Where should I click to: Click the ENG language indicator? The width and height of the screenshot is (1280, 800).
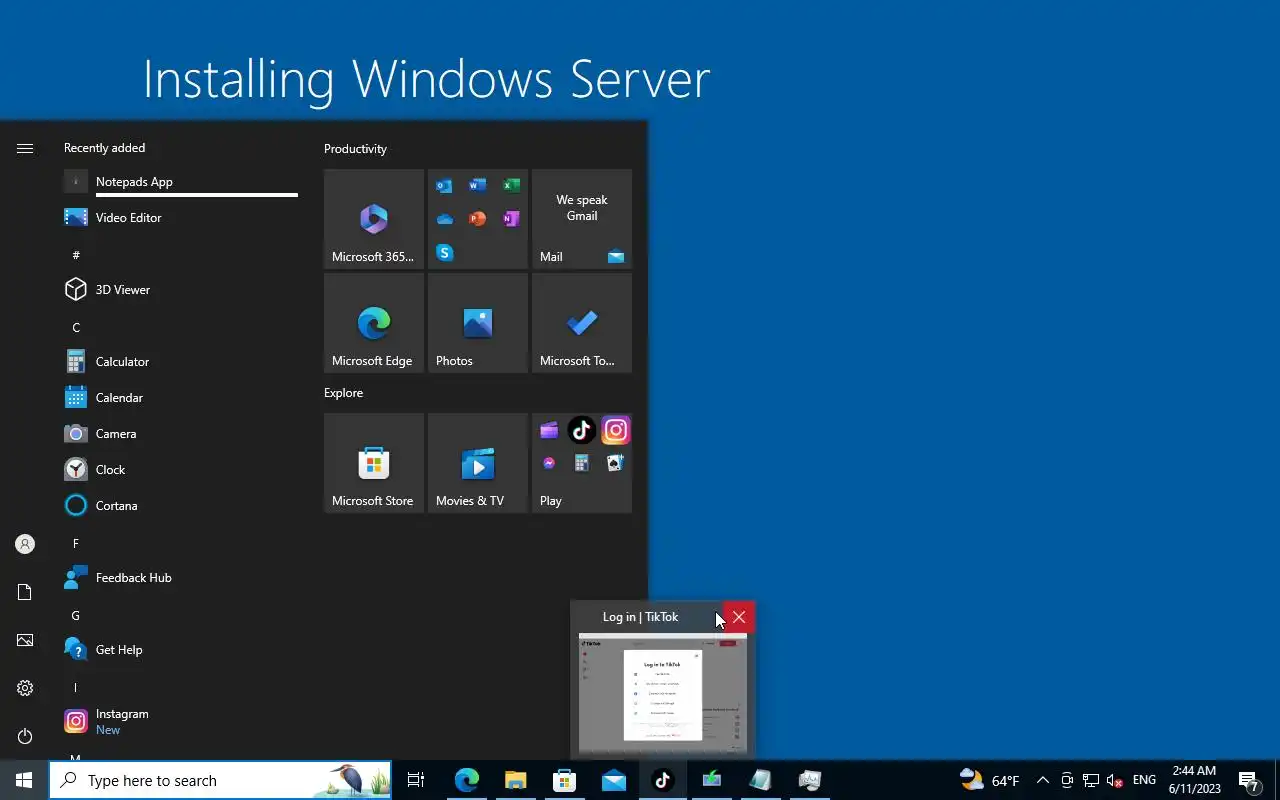[x=1144, y=780]
